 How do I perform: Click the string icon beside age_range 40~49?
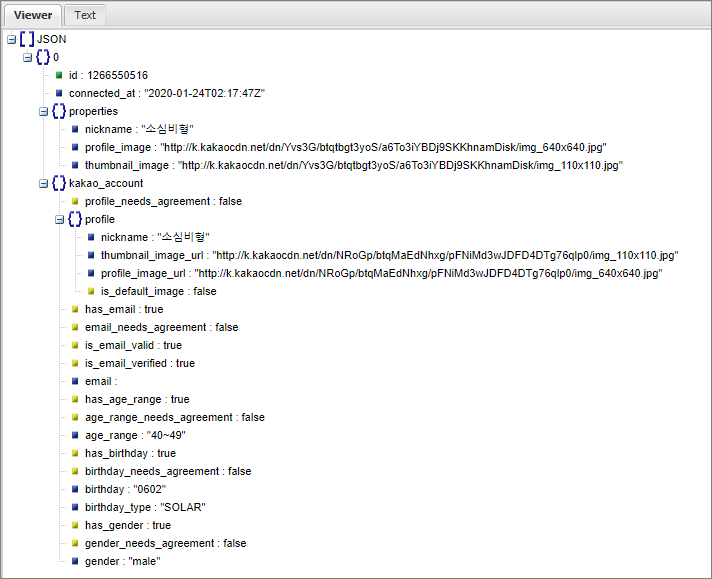[75, 435]
